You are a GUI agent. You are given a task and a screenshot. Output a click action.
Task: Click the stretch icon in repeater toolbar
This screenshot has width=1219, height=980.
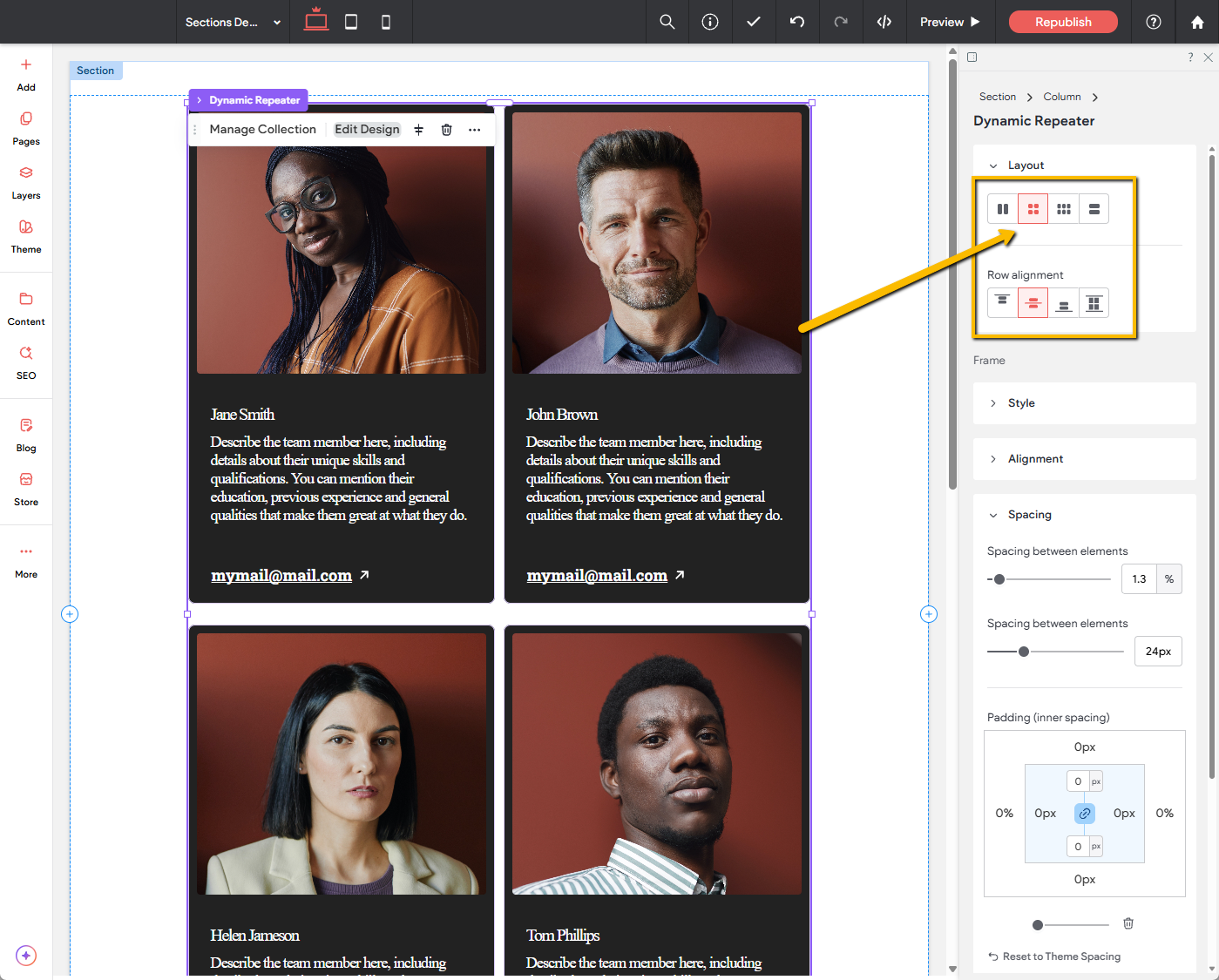(x=419, y=130)
